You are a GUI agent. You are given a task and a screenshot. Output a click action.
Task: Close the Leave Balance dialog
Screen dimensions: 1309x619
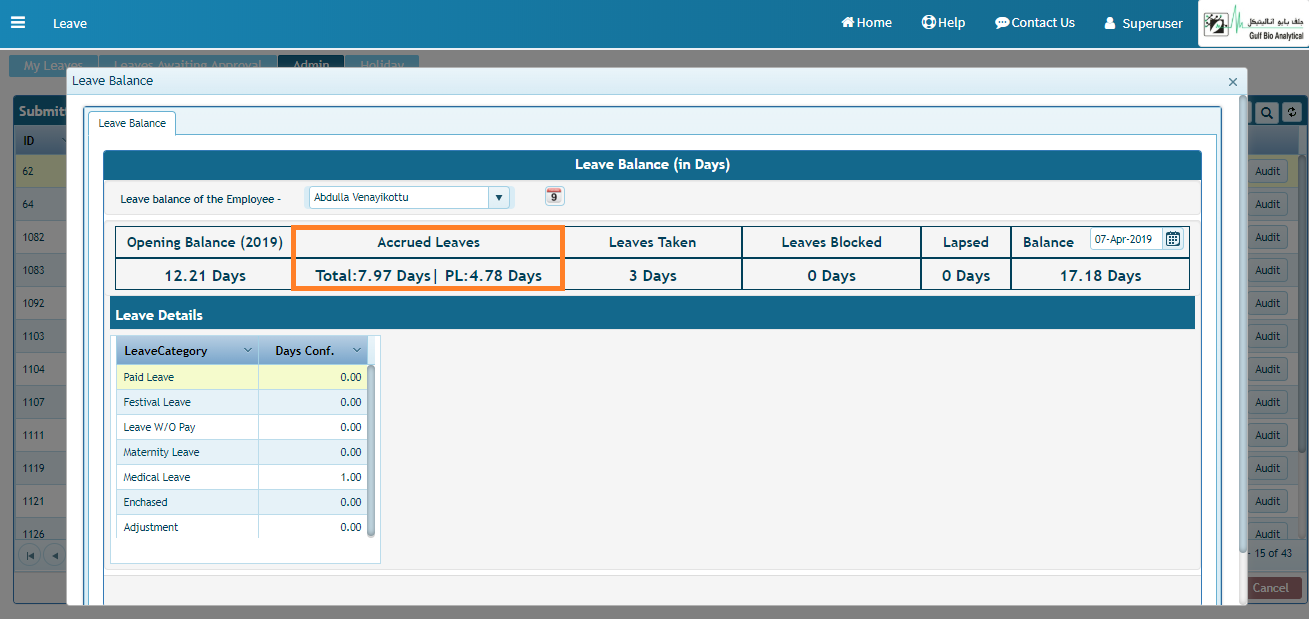pyautogui.click(x=1232, y=82)
